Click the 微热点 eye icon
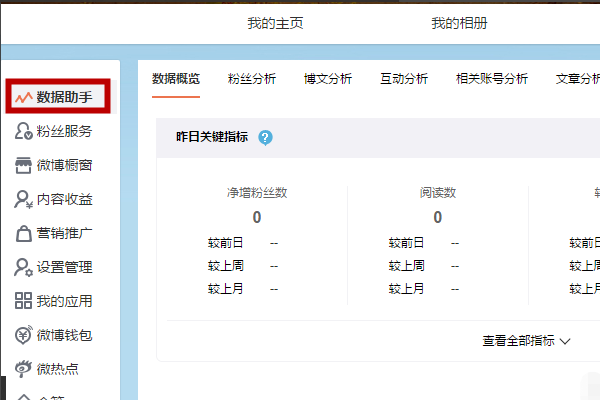The height and width of the screenshot is (400, 600). 23,368
